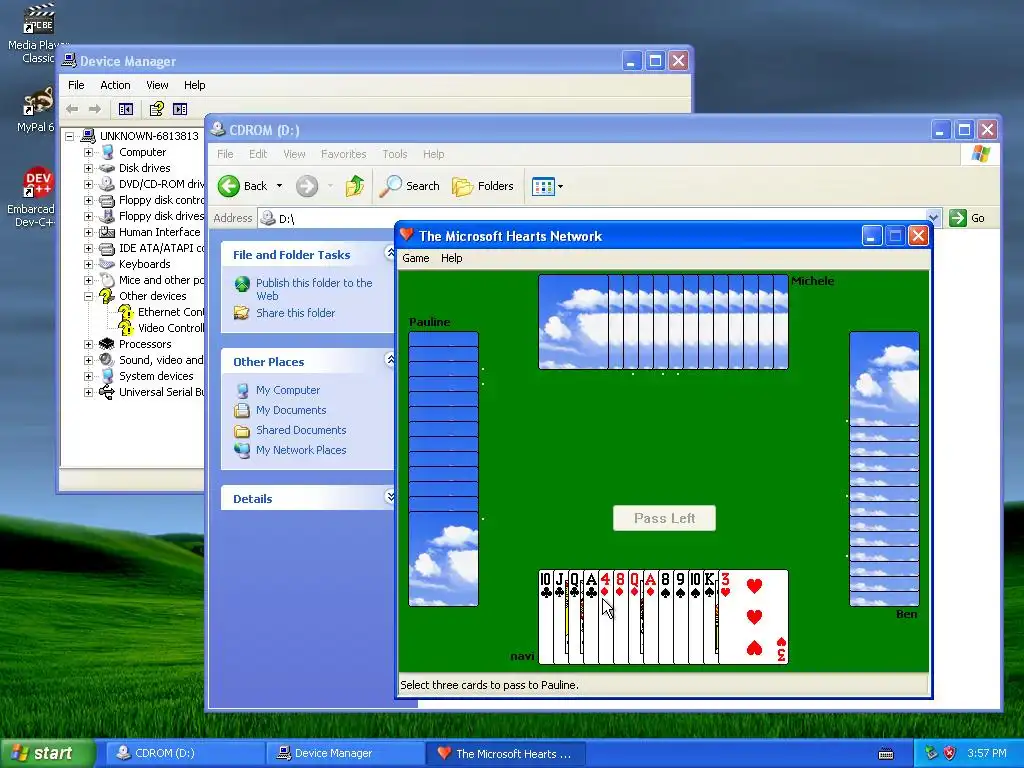Switch to CDROM (D:) taskbar button
The image size is (1024, 768).
click(x=184, y=753)
